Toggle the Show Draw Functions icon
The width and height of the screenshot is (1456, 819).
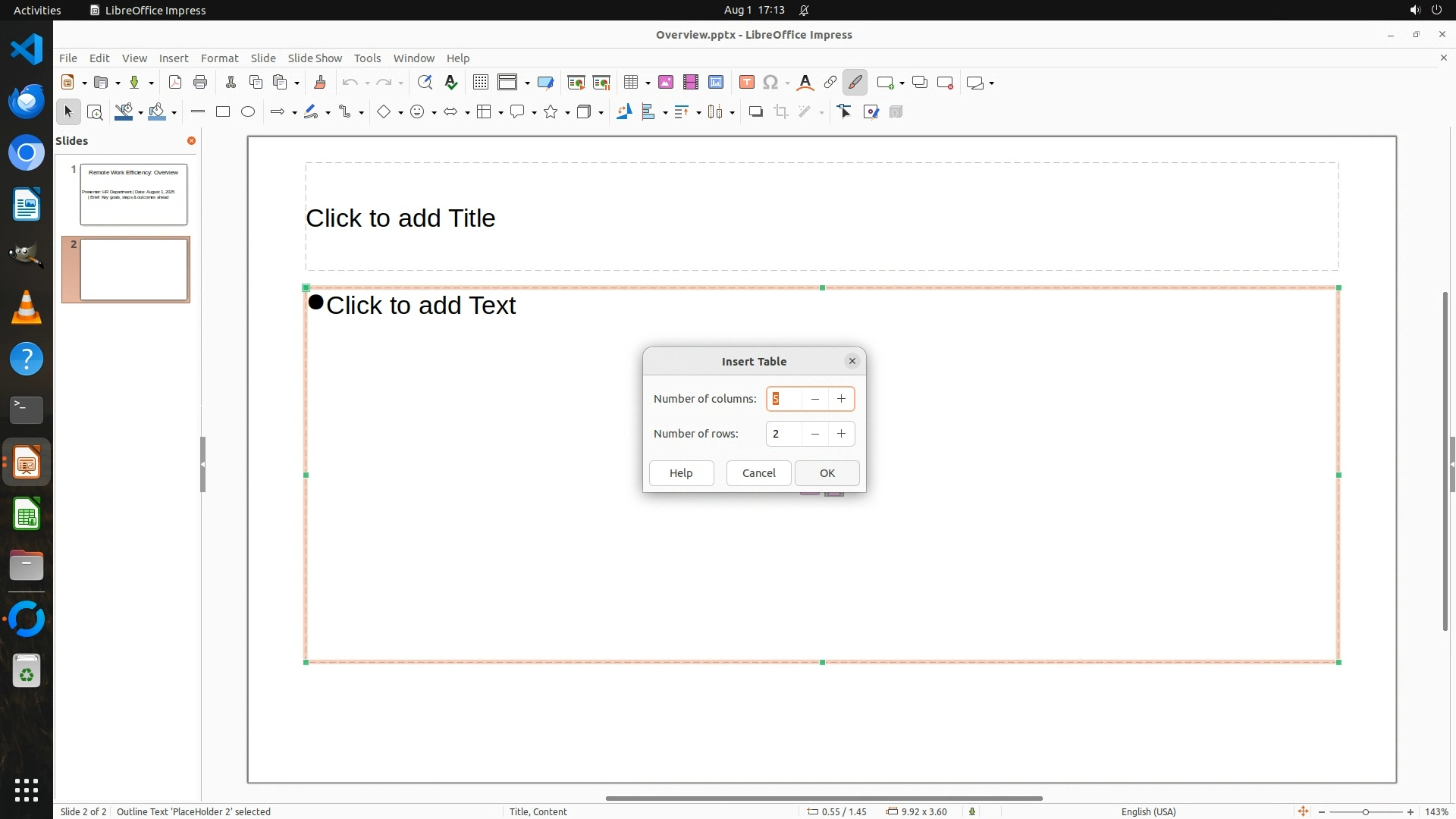tap(855, 83)
